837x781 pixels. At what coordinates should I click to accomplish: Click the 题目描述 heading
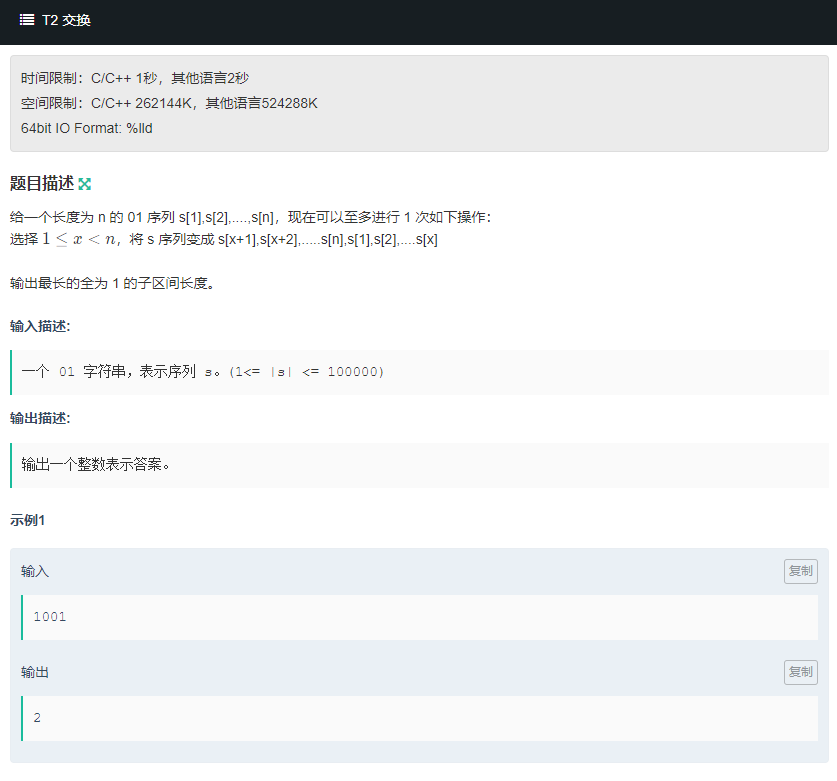[x=42, y=184]
